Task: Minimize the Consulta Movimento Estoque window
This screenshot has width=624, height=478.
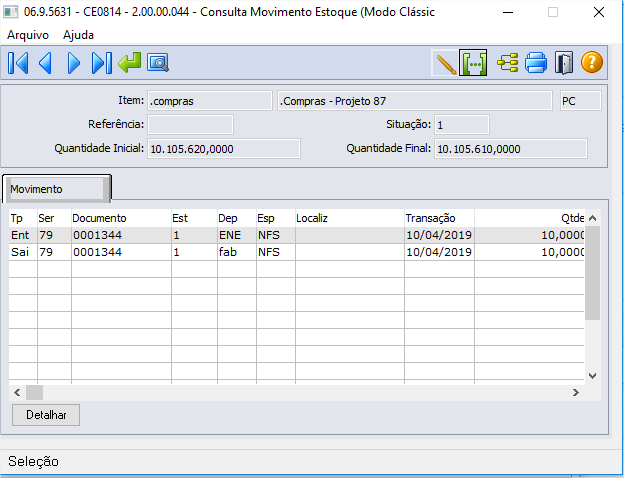Action: coord(508,12)
